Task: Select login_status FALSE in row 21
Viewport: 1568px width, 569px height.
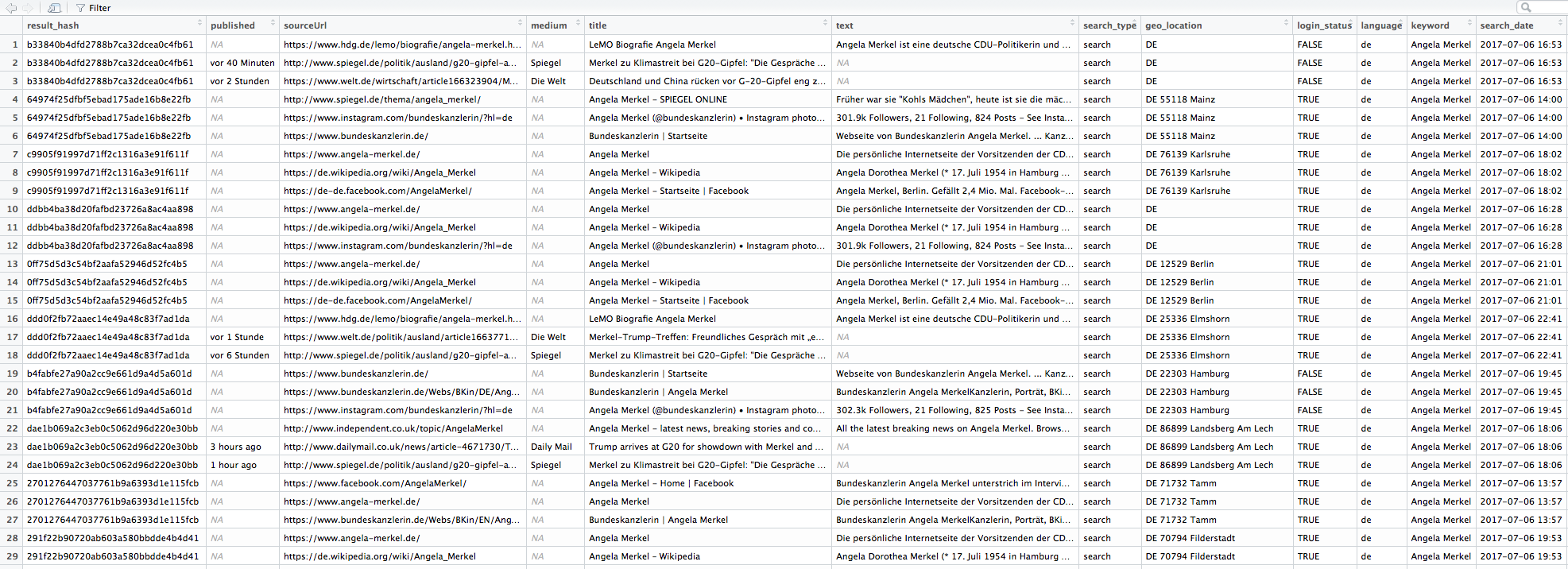Action: pos(1324,410)
